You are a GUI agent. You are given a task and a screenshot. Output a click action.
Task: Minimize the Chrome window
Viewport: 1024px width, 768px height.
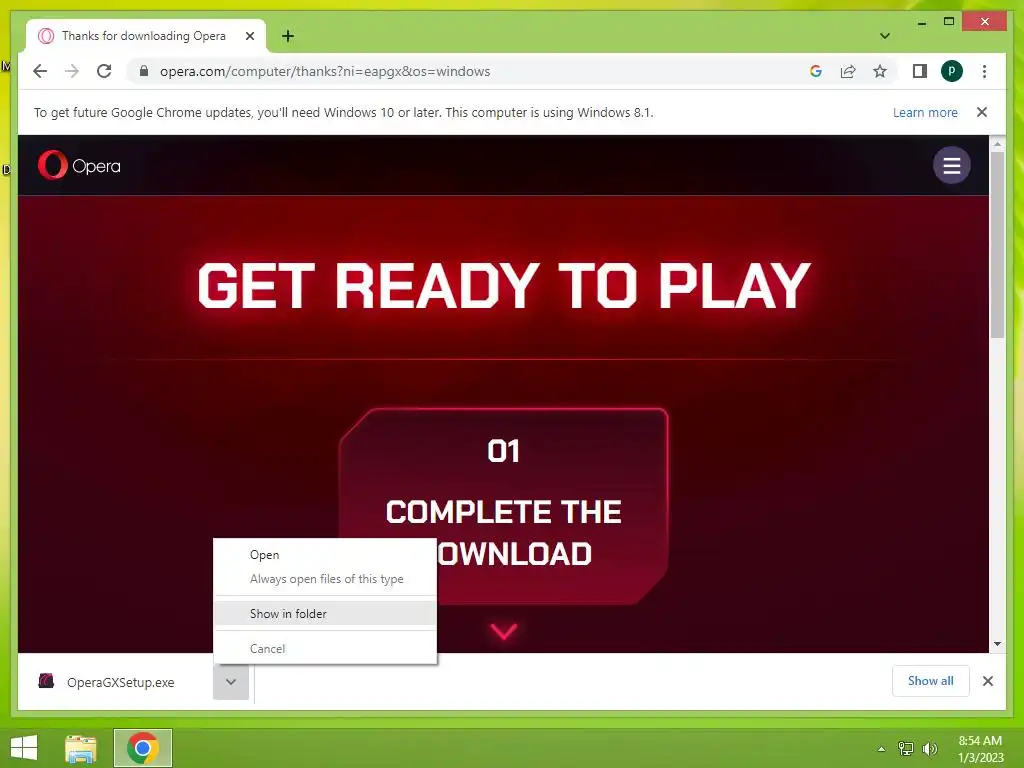(921, 22)
